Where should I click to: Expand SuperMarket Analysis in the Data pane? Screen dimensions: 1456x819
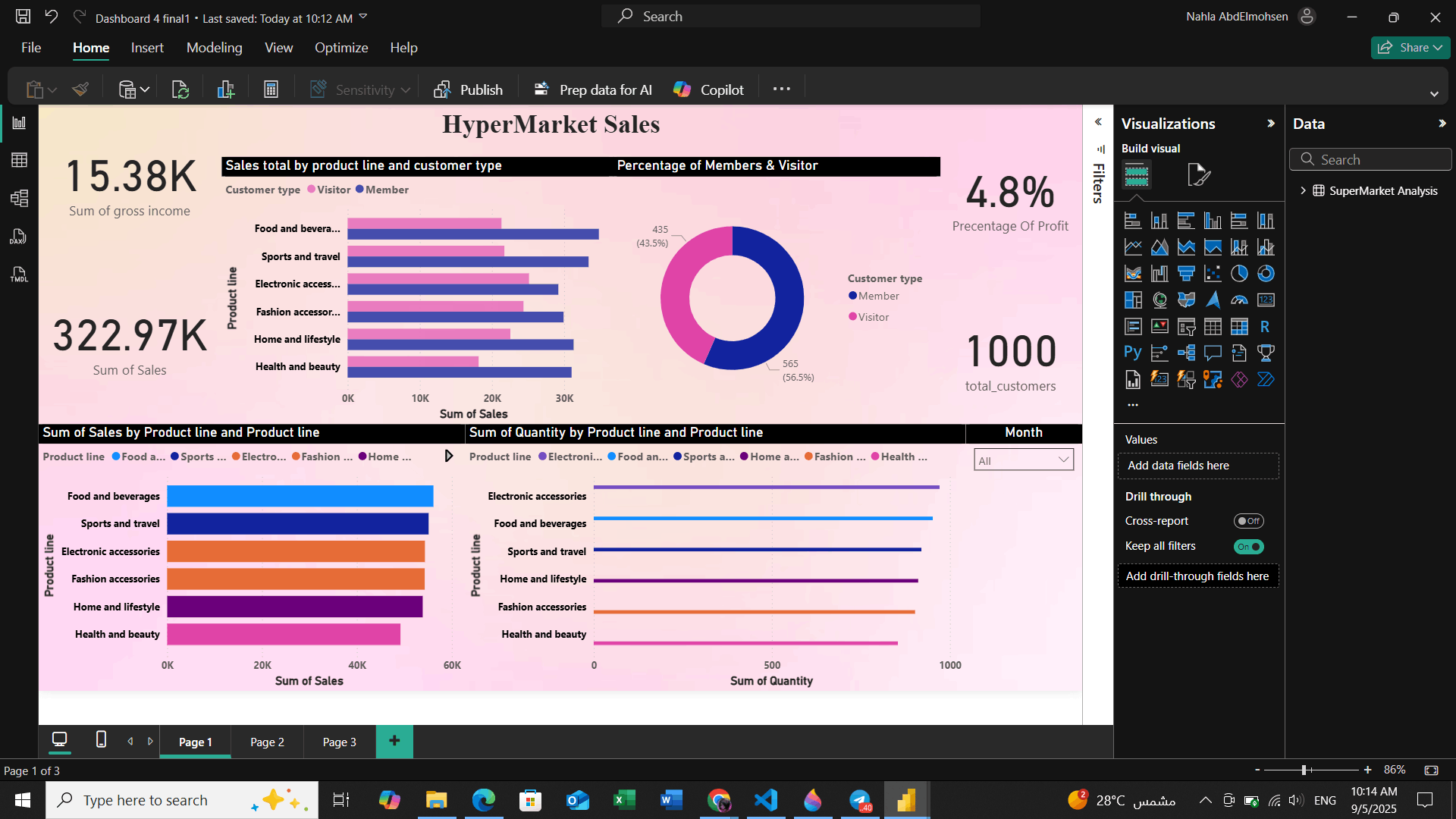1304,190
